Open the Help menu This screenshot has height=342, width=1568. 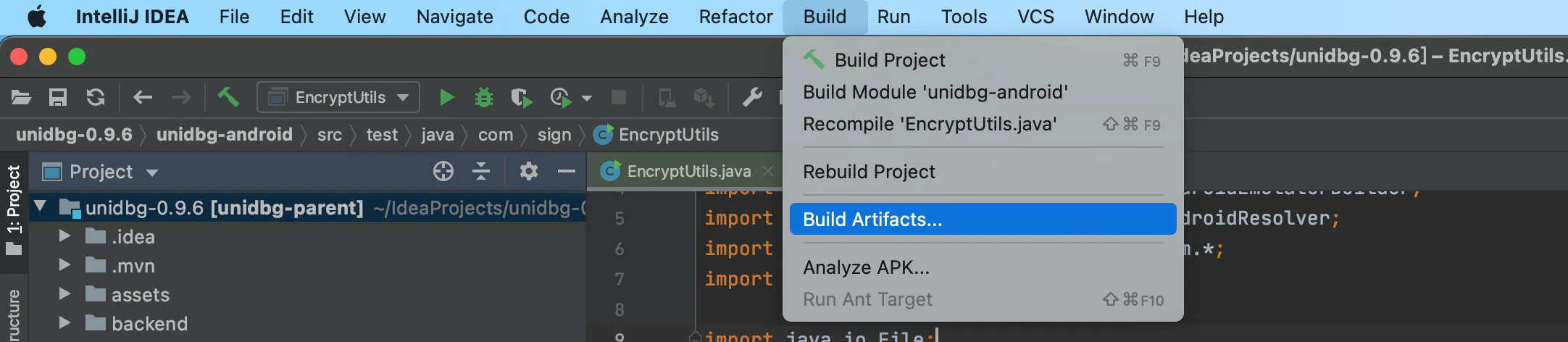click(x=1204, y=16)
